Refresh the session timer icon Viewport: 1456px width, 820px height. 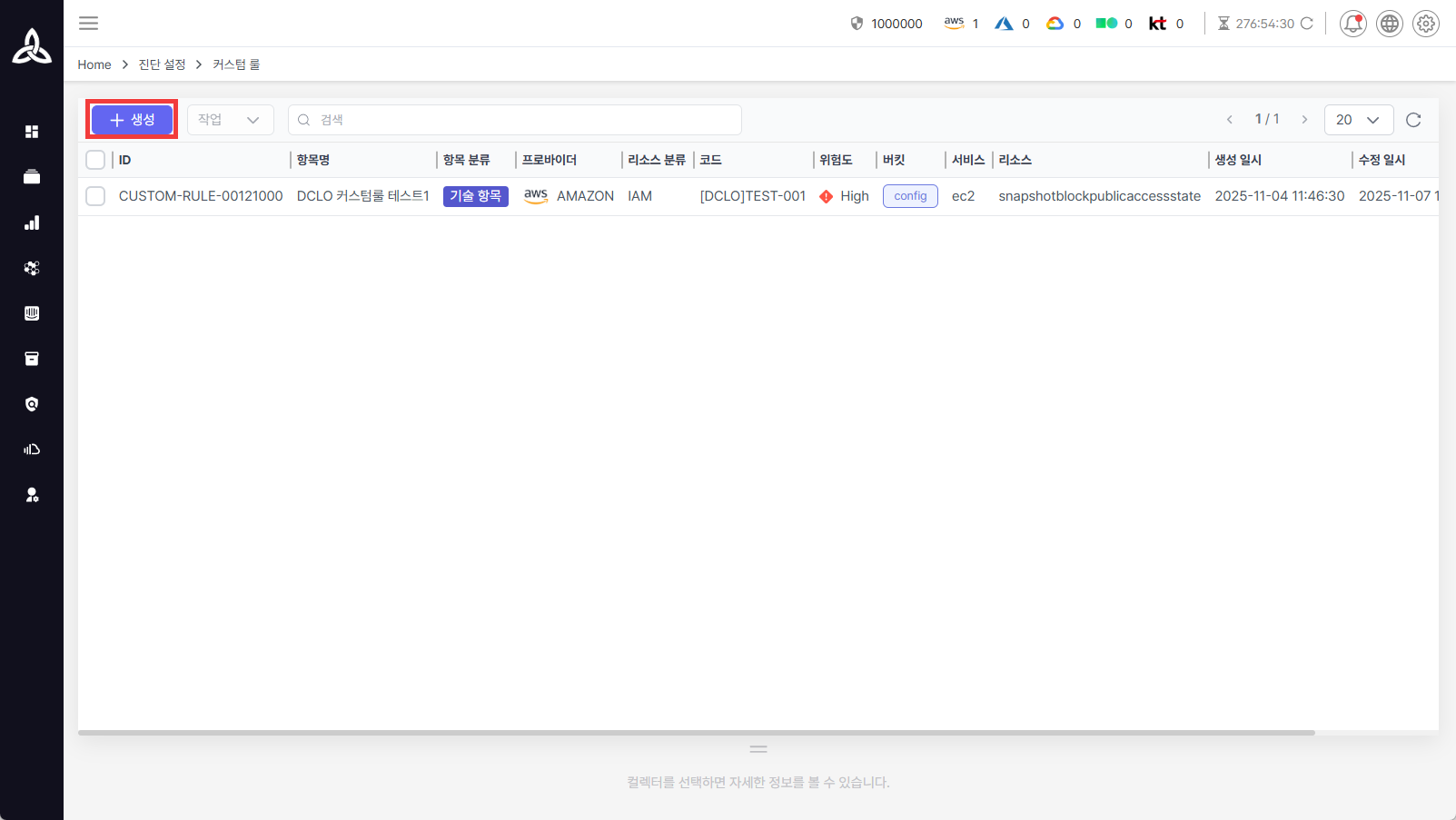coord(1307,24)
